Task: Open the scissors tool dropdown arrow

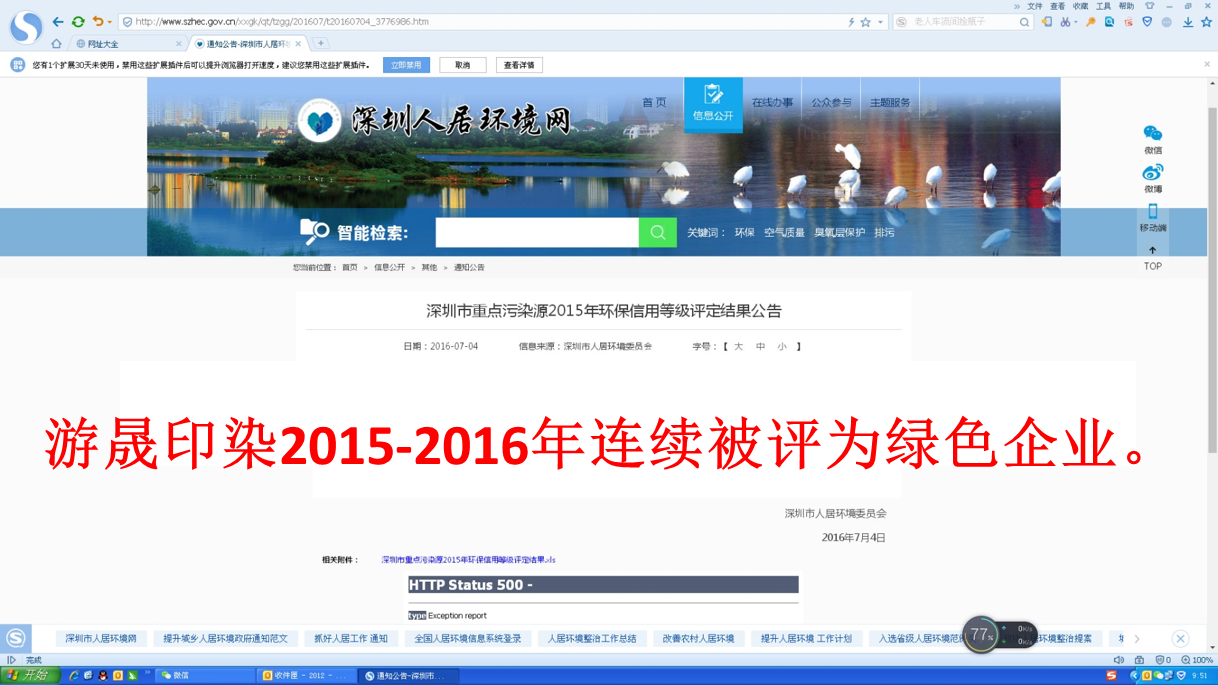Action: 1076,22
